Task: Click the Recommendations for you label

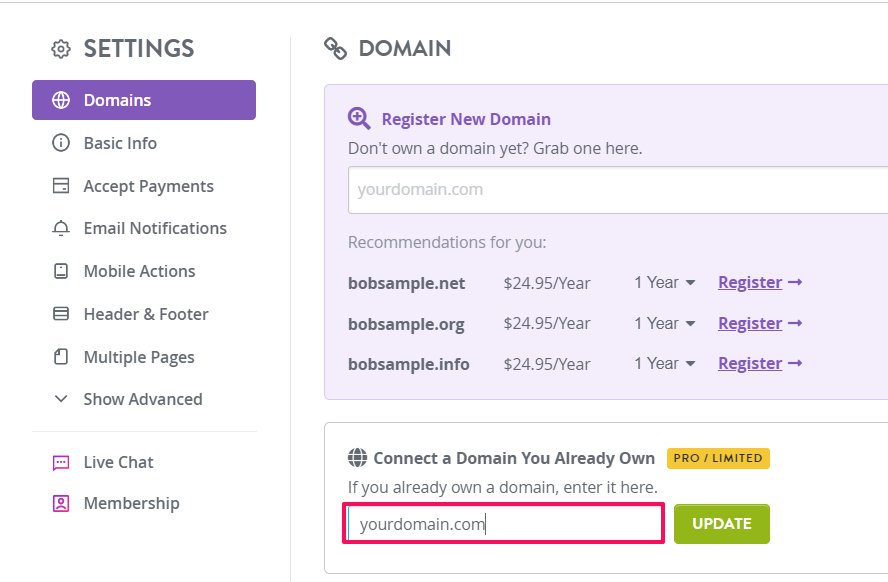Action: [x=447, y=242]
